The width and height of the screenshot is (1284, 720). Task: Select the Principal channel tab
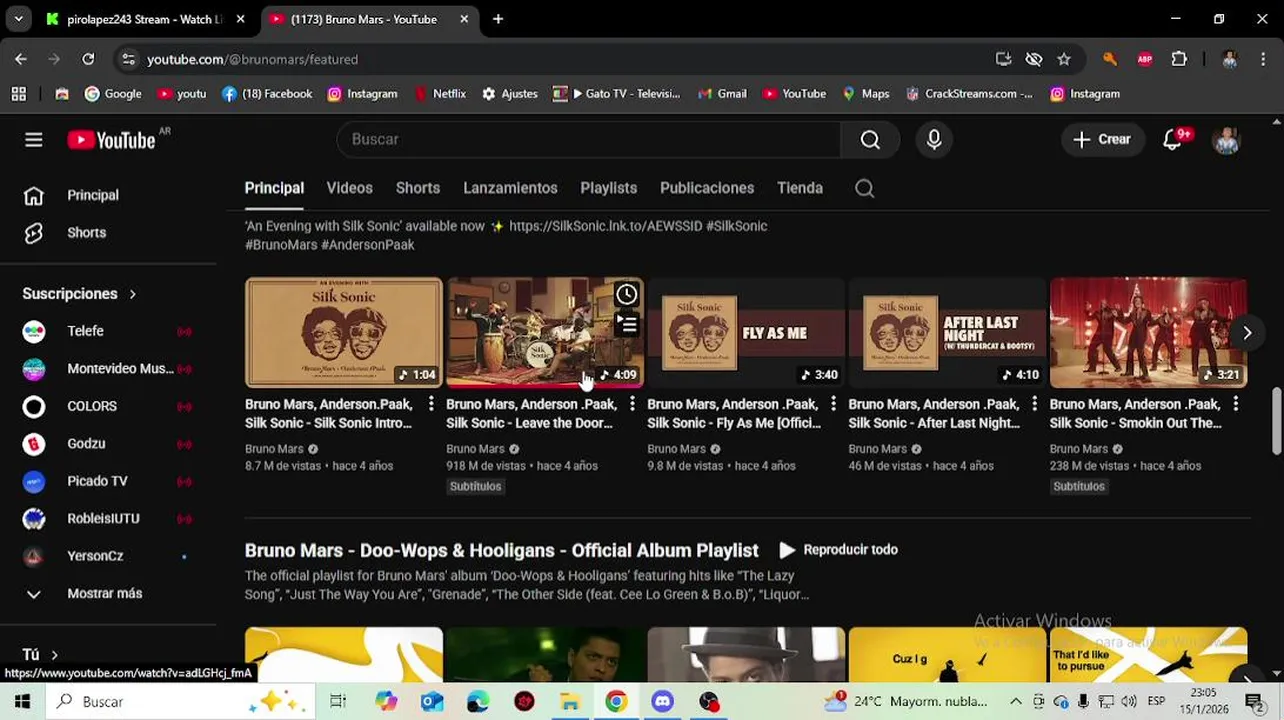pos(274,188)
